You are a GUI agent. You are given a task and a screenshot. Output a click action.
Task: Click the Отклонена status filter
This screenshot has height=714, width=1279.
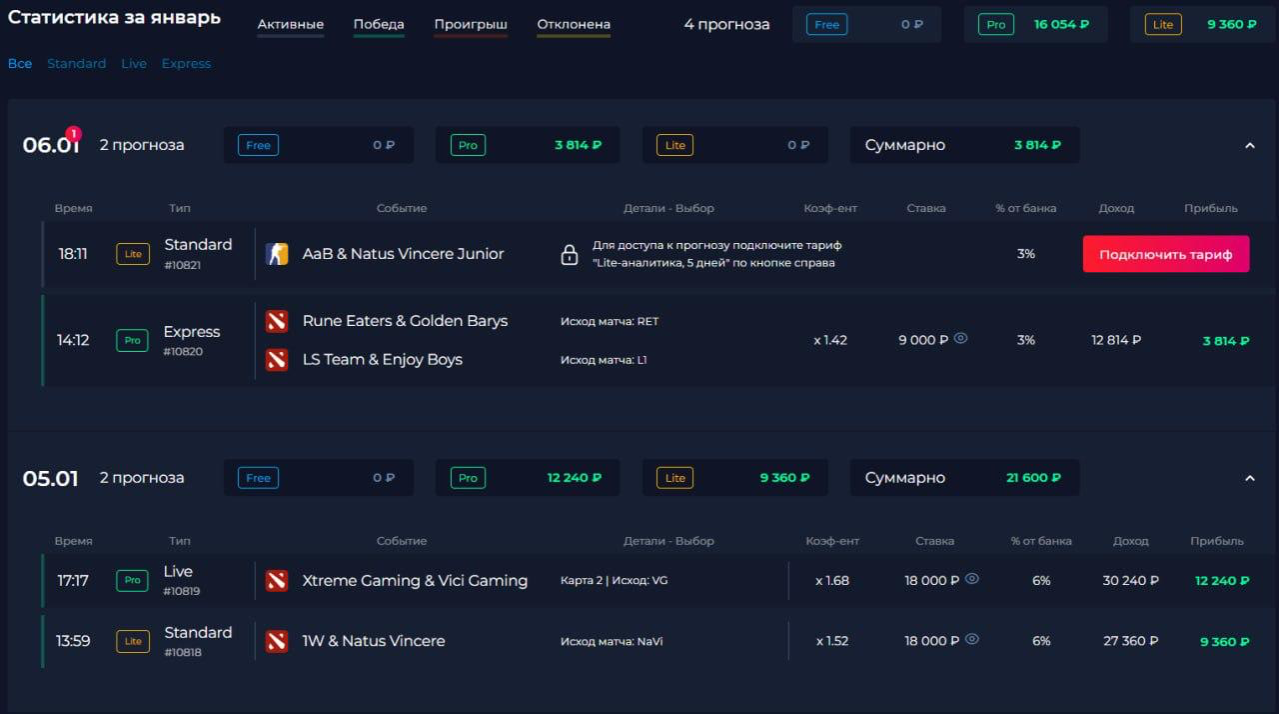click(x=573, y=24)
